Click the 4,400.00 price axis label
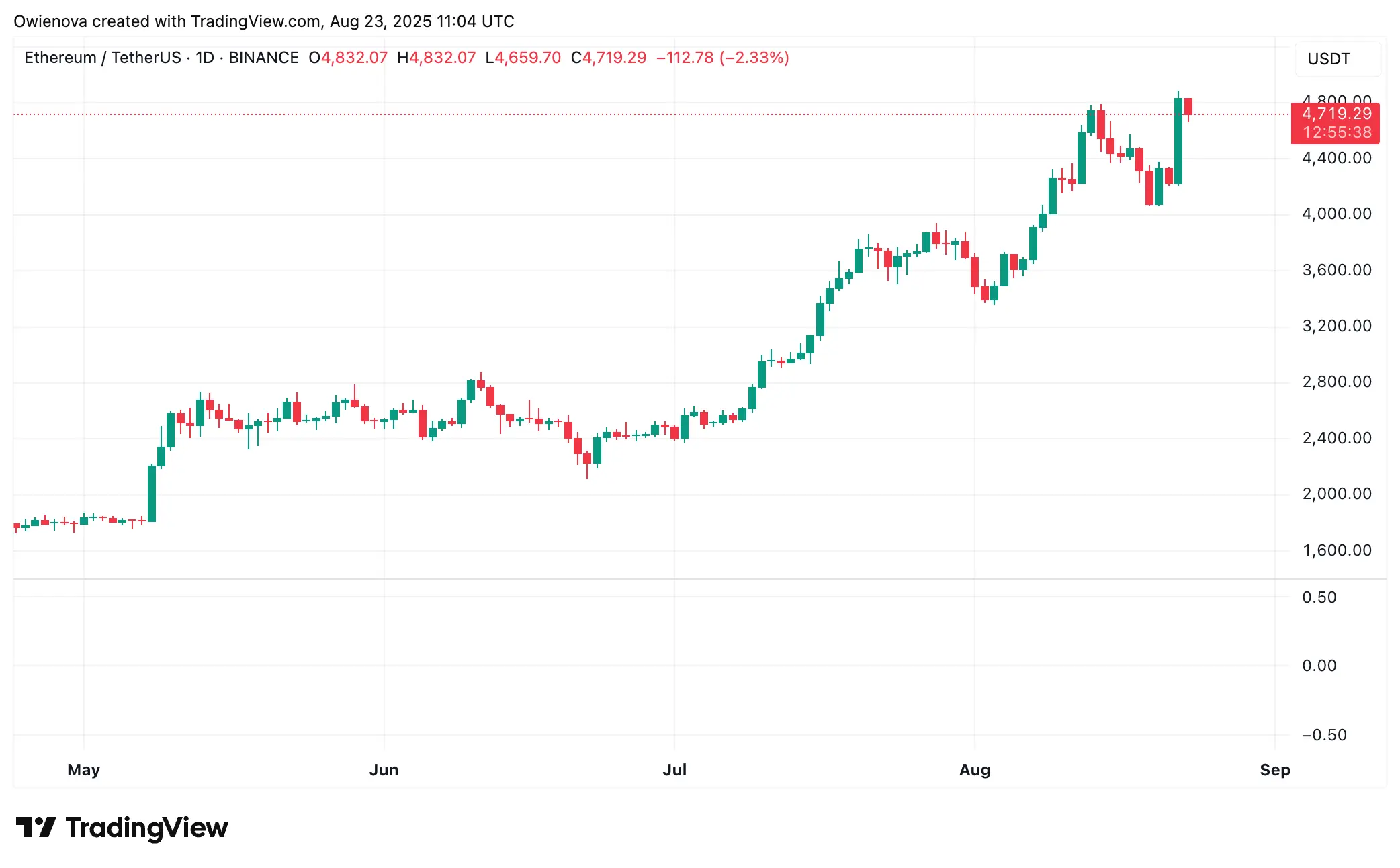This screenshot has height=868, width=1400. tap(1337, 158)
